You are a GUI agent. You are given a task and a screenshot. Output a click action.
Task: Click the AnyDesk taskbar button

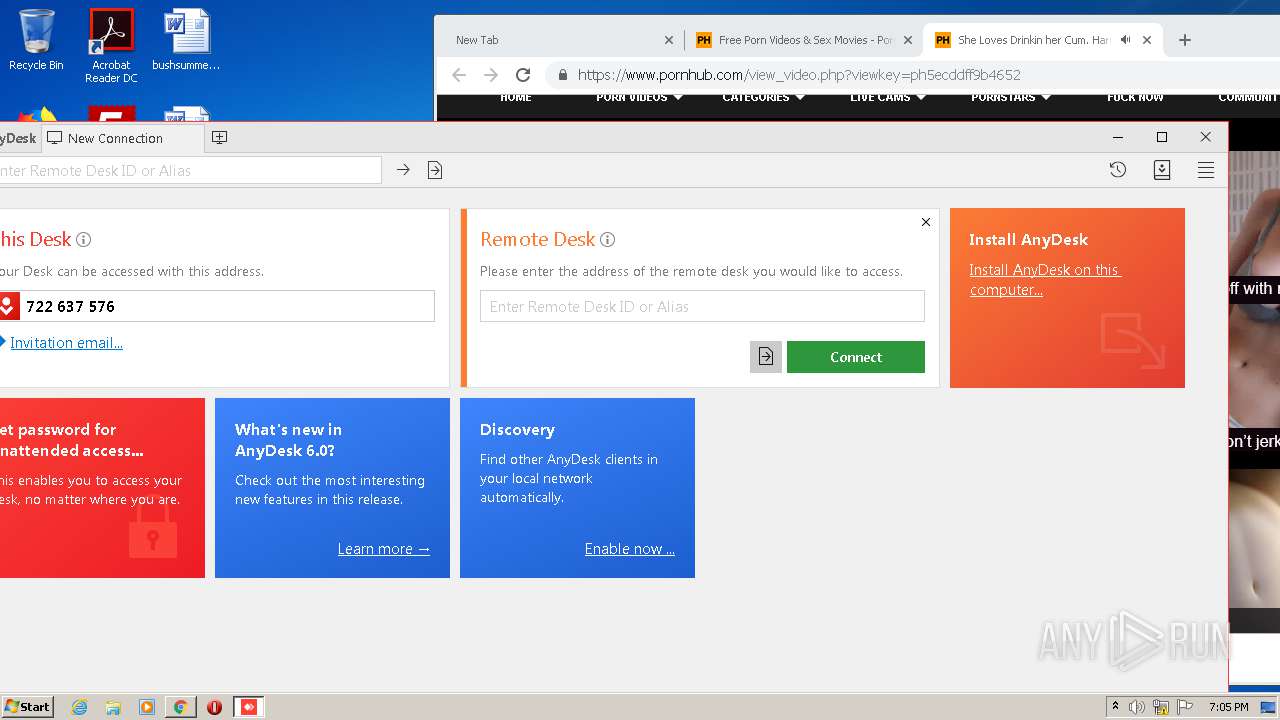249,707
